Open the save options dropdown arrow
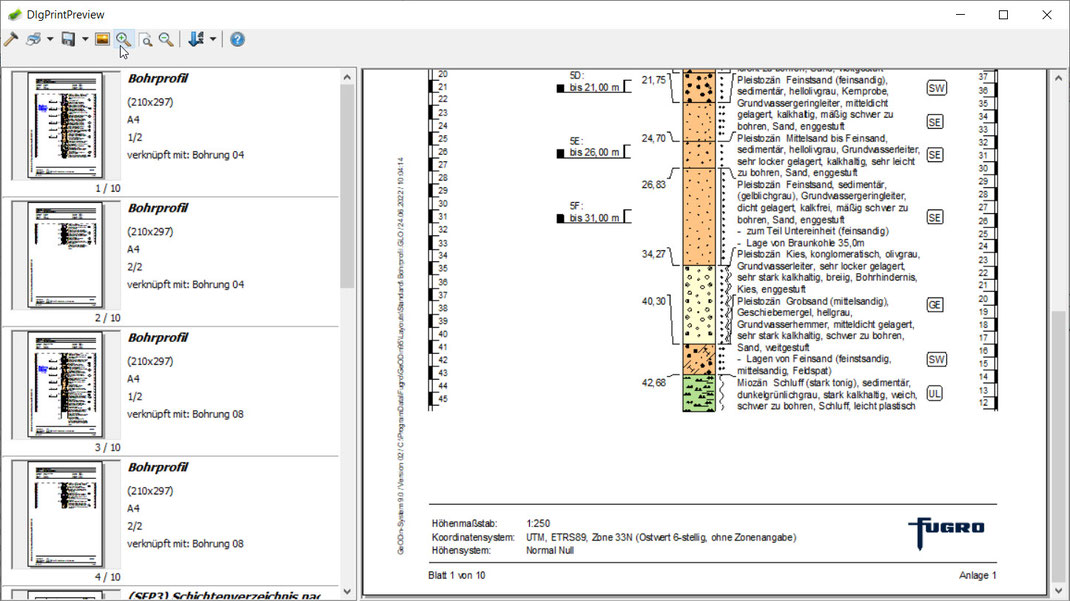Screen dimensions: 1070x601 pos(85,40)
